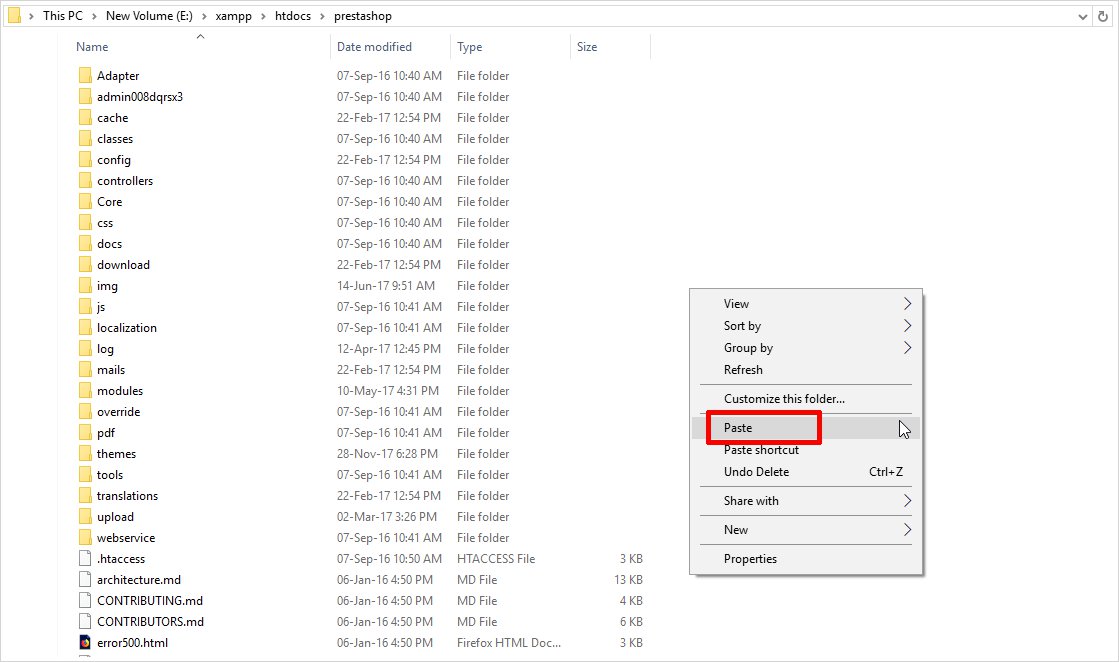Select the webservice folder name
Screen dimensions: 1119x662
(x=126, y=538)
